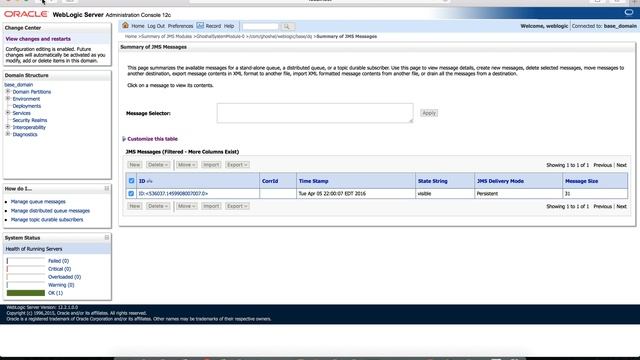Sort by the CorrId column header
Screen dimensions: 640x360
coord(270,181)
